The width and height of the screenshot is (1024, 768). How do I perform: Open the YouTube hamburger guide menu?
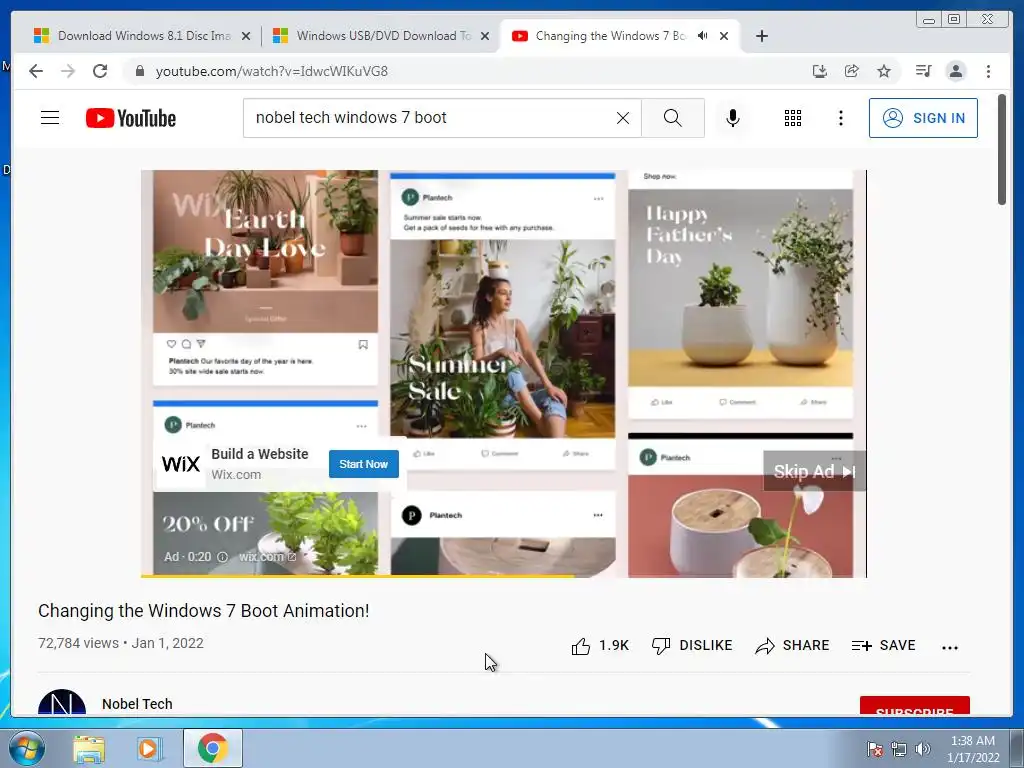coord(50,118)
